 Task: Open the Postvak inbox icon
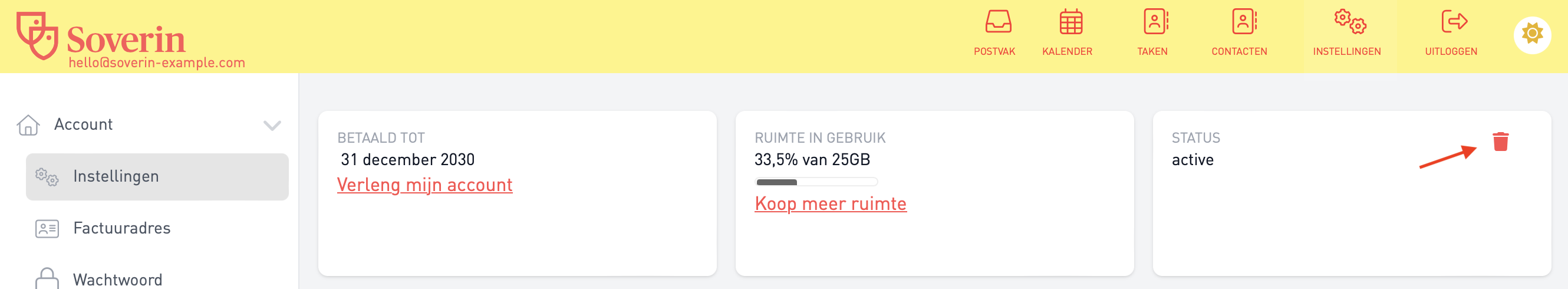click(x=998, y=22)
